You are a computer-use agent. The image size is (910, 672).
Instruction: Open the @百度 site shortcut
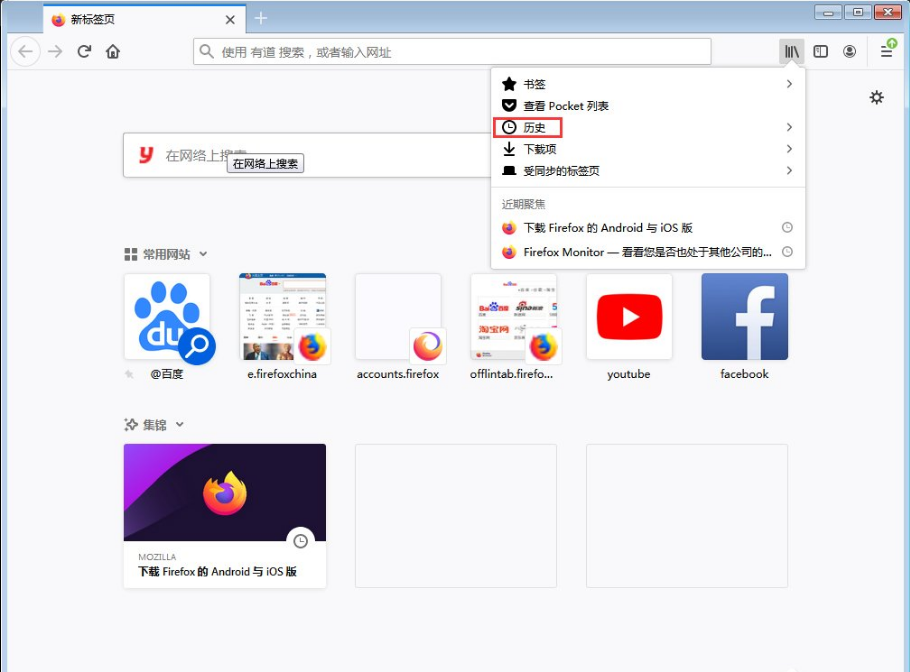point(168,316)
